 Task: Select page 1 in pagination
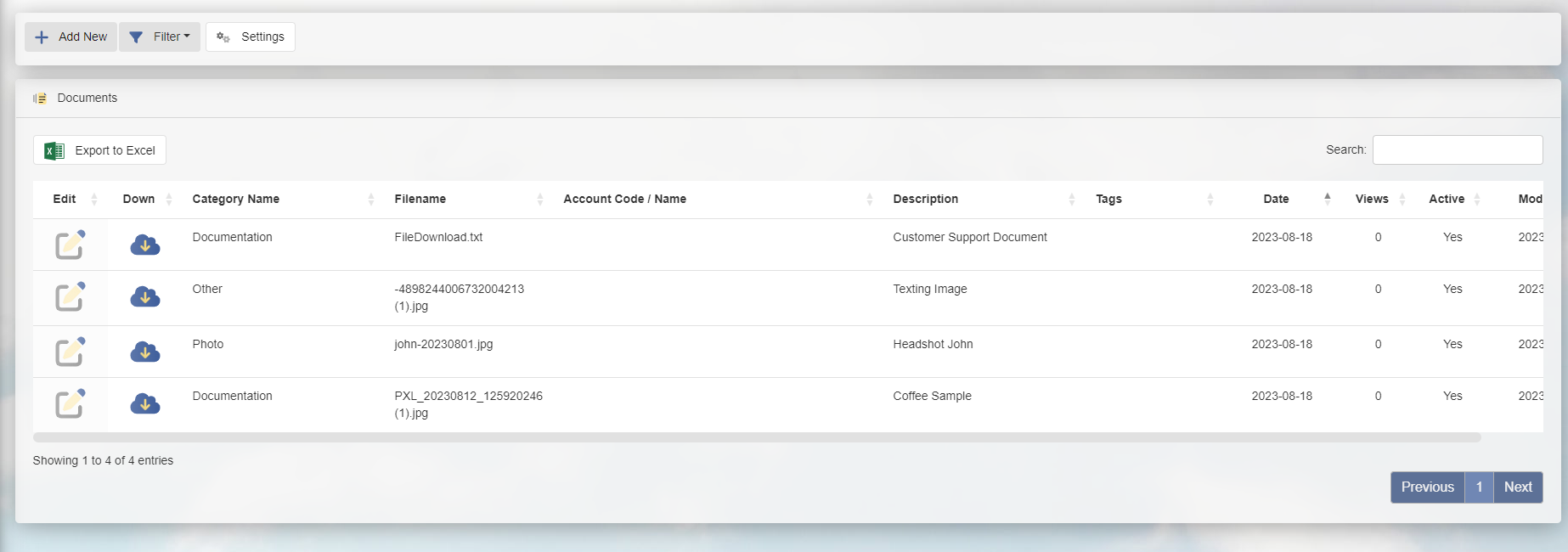pyautogui.click(x=1479, y=487)
